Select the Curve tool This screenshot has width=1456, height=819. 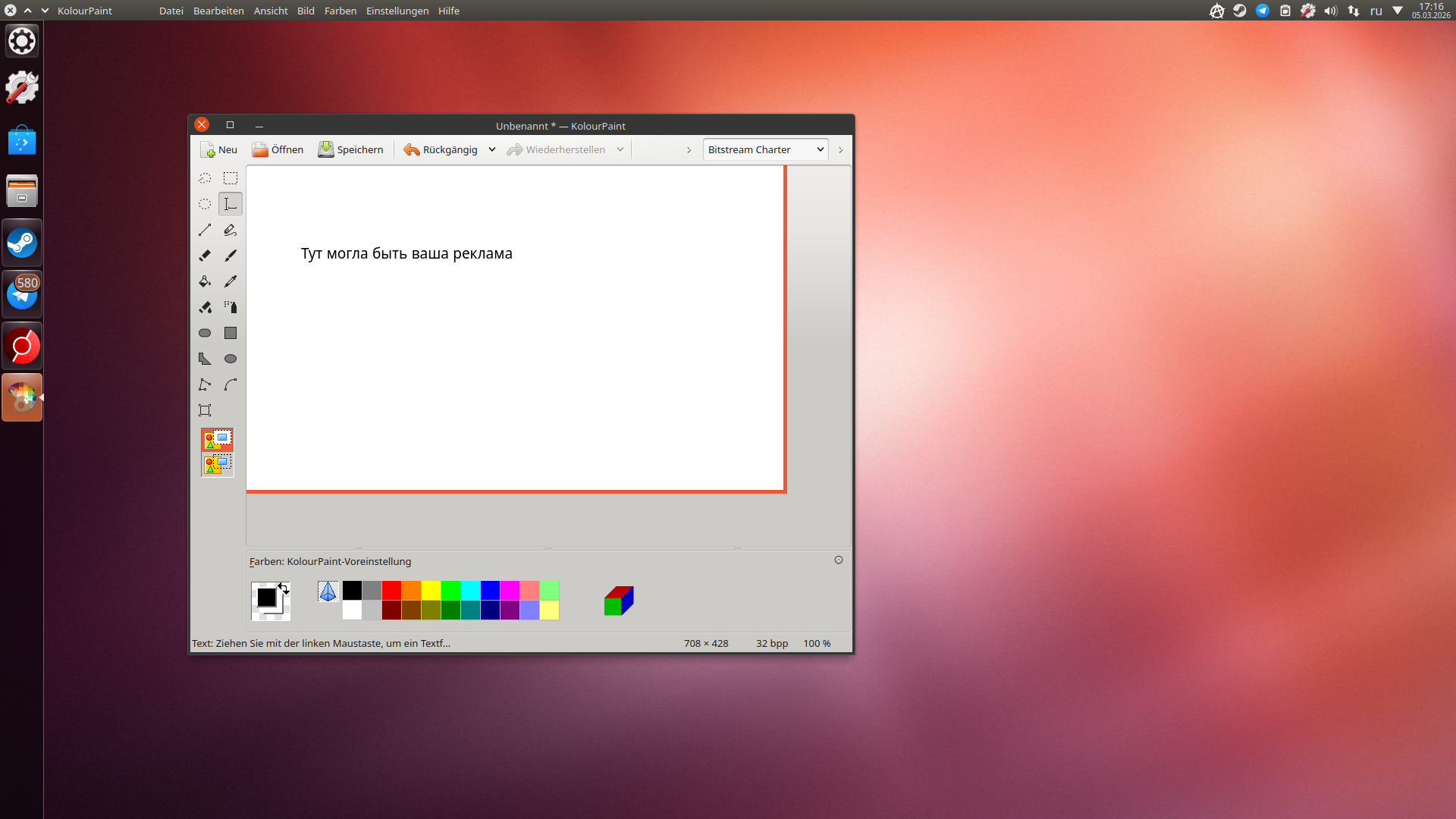[231, 384]
